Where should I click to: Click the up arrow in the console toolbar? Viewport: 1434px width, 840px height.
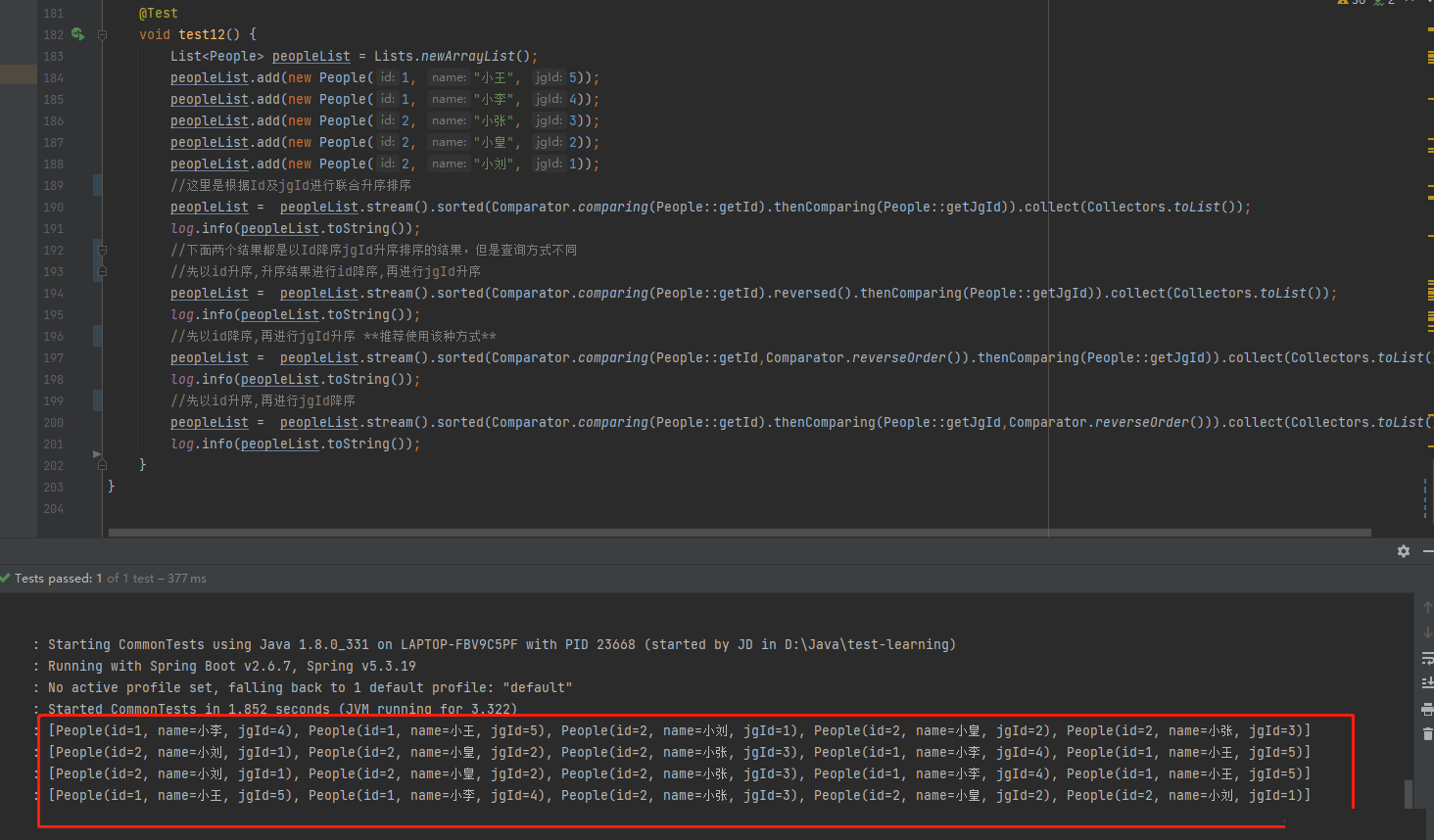tap(1427, 608)
